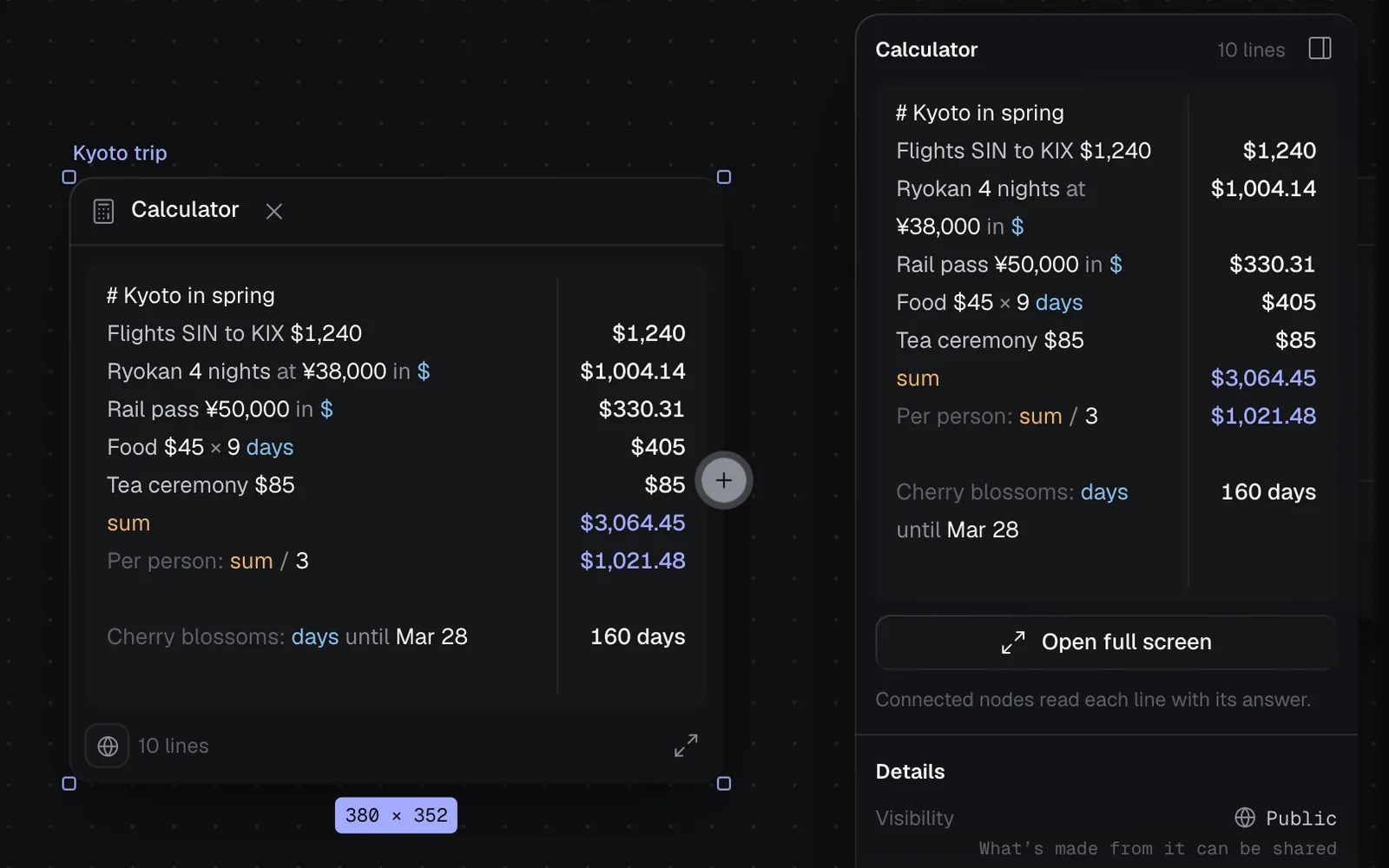This screenshot has width=1389, height=868.
Task: Click the bottom-left selection handle of the node
Action: [x=69, y=784]
